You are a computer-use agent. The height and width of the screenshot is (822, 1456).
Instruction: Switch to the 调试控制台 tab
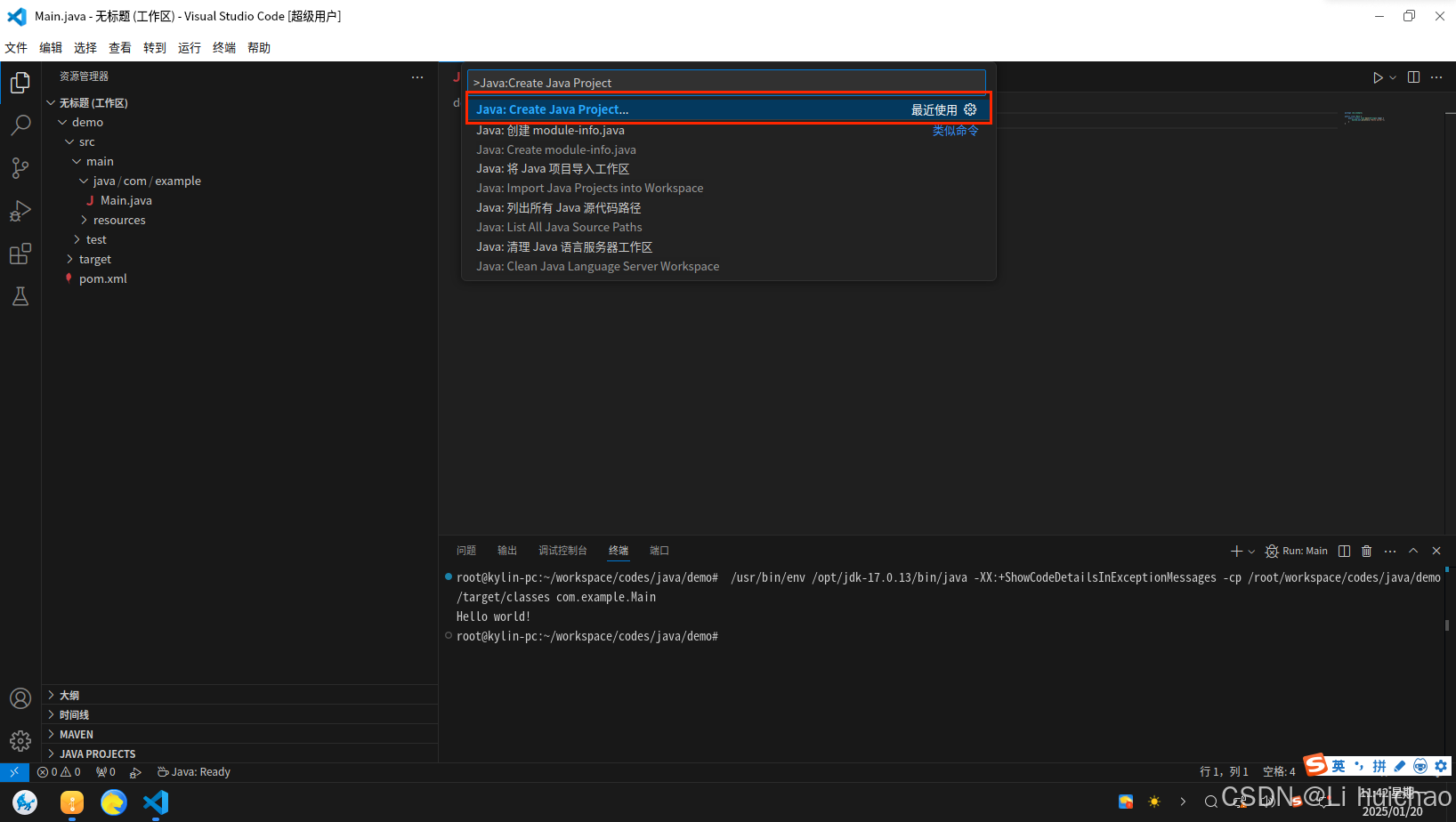(x=562, y=551)
